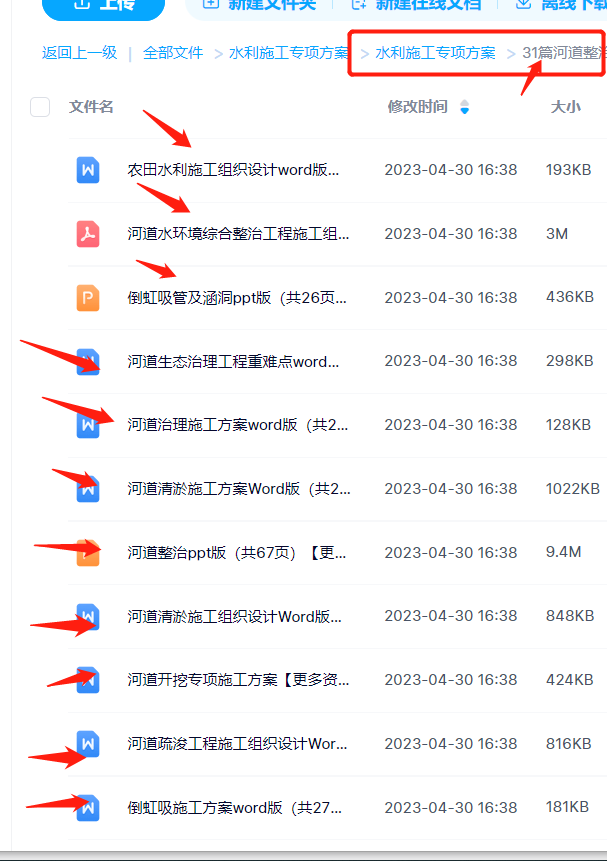Click the PDF icon for 河道水环境综合整治工程

[88, 234]
